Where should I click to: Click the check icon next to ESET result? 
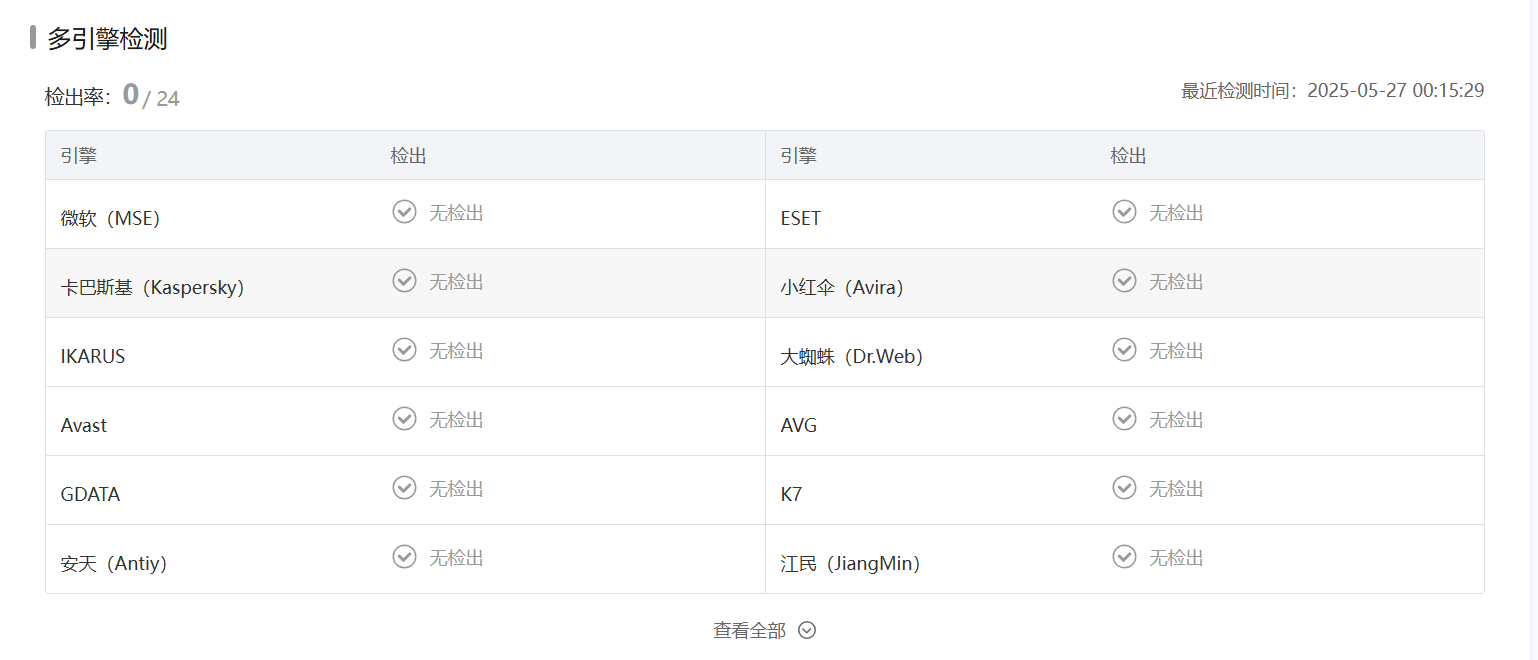[1124, 212]
